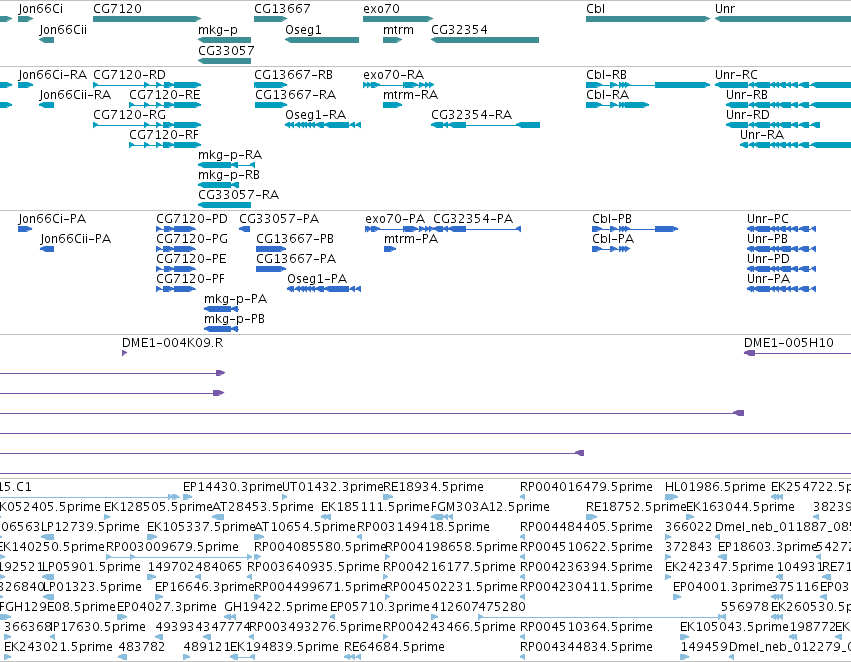851x662 pixels.
Task: Click protein Jon66Ci-PA
Action: (x=52, y=219)
